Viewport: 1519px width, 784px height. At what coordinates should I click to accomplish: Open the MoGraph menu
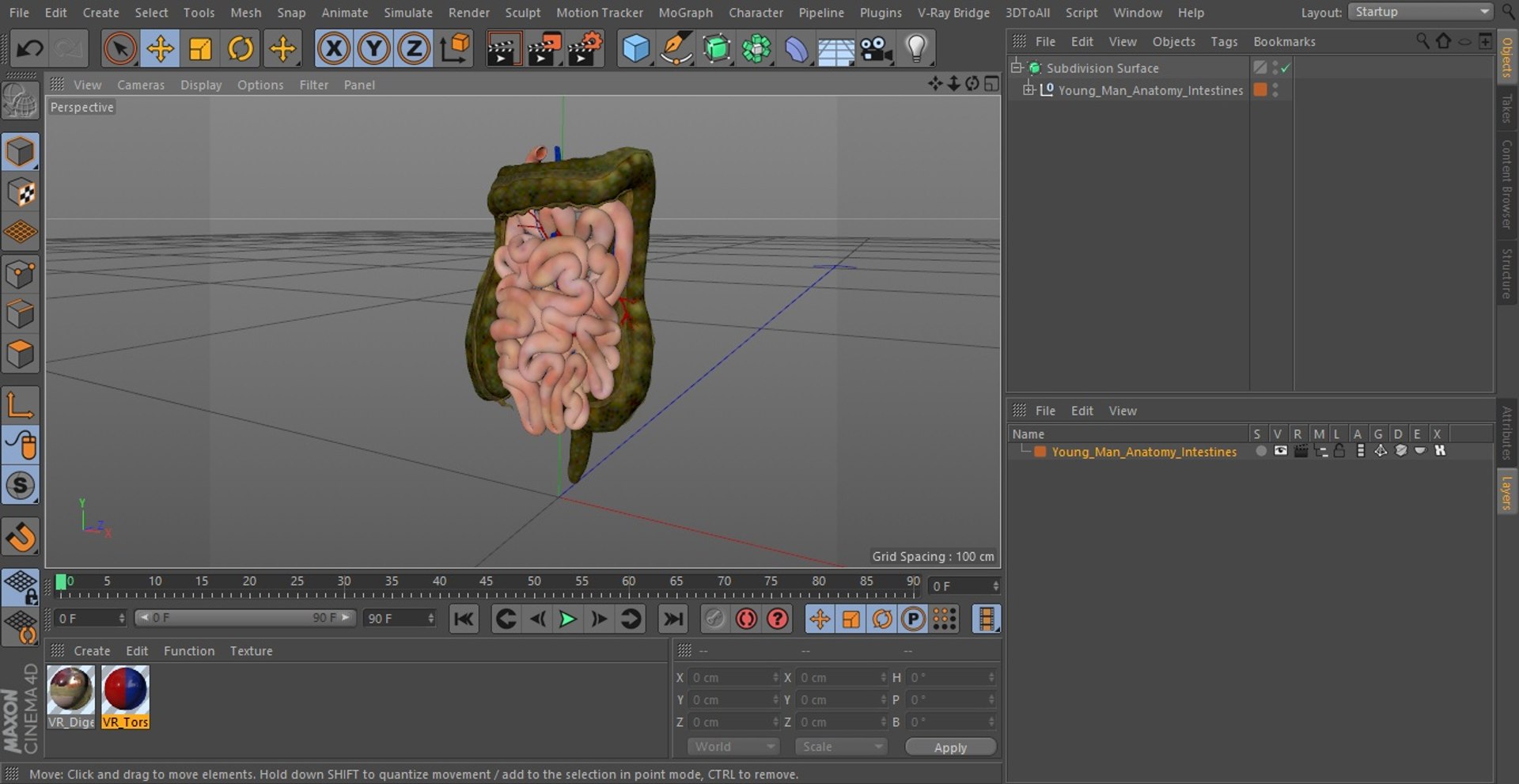point(685,13)
